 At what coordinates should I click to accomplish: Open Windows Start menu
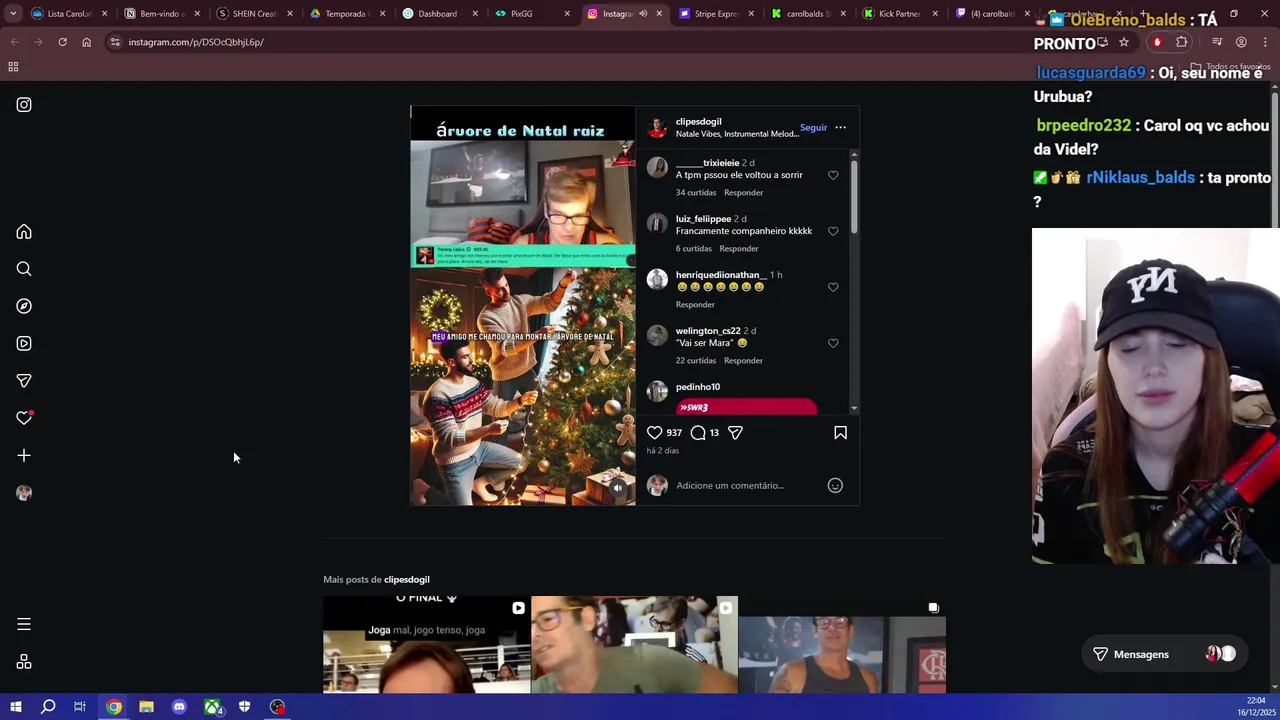tap(15, 707)
